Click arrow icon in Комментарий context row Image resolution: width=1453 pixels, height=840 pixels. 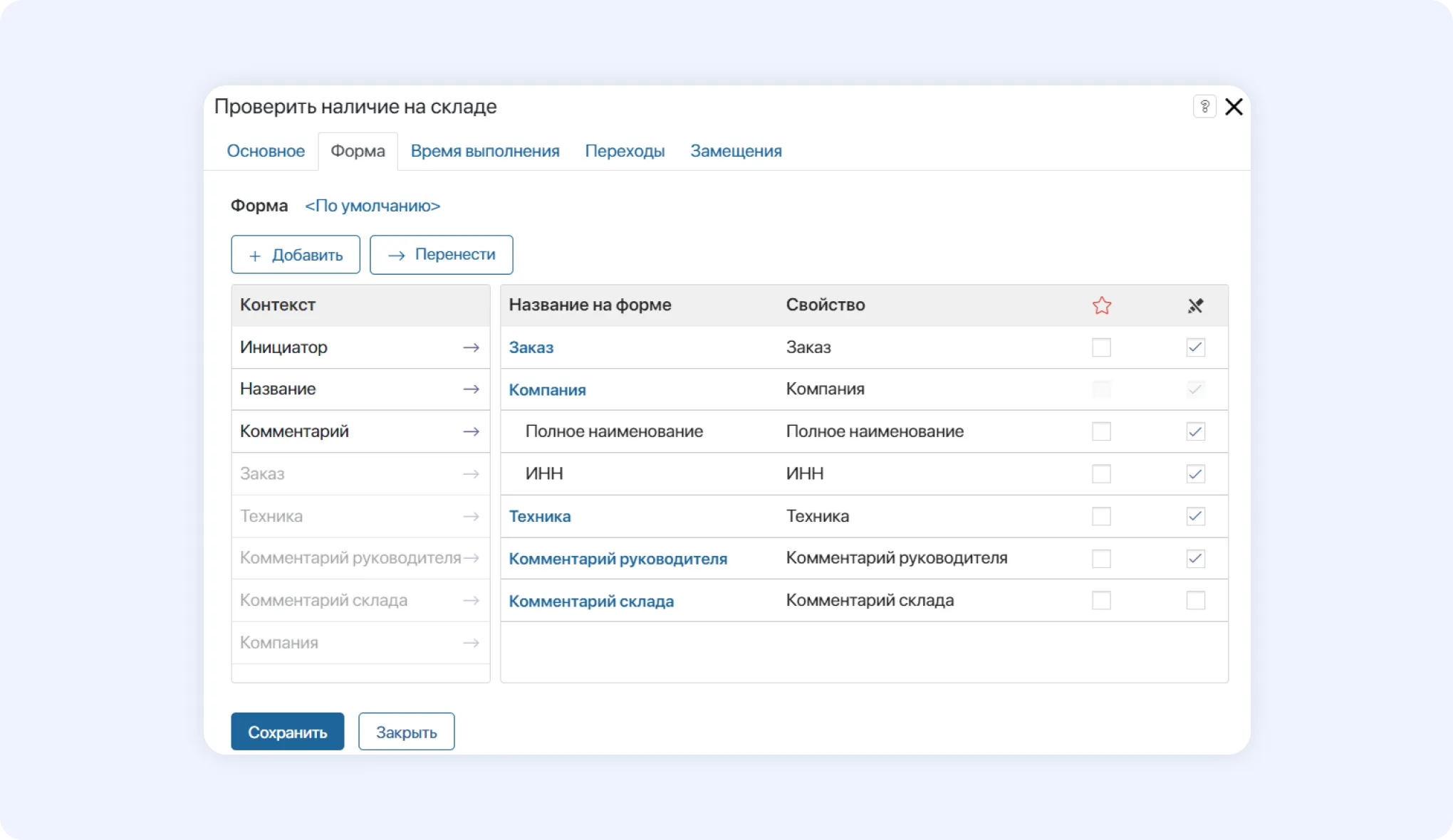pyautogui.click(x=471, y=431)
